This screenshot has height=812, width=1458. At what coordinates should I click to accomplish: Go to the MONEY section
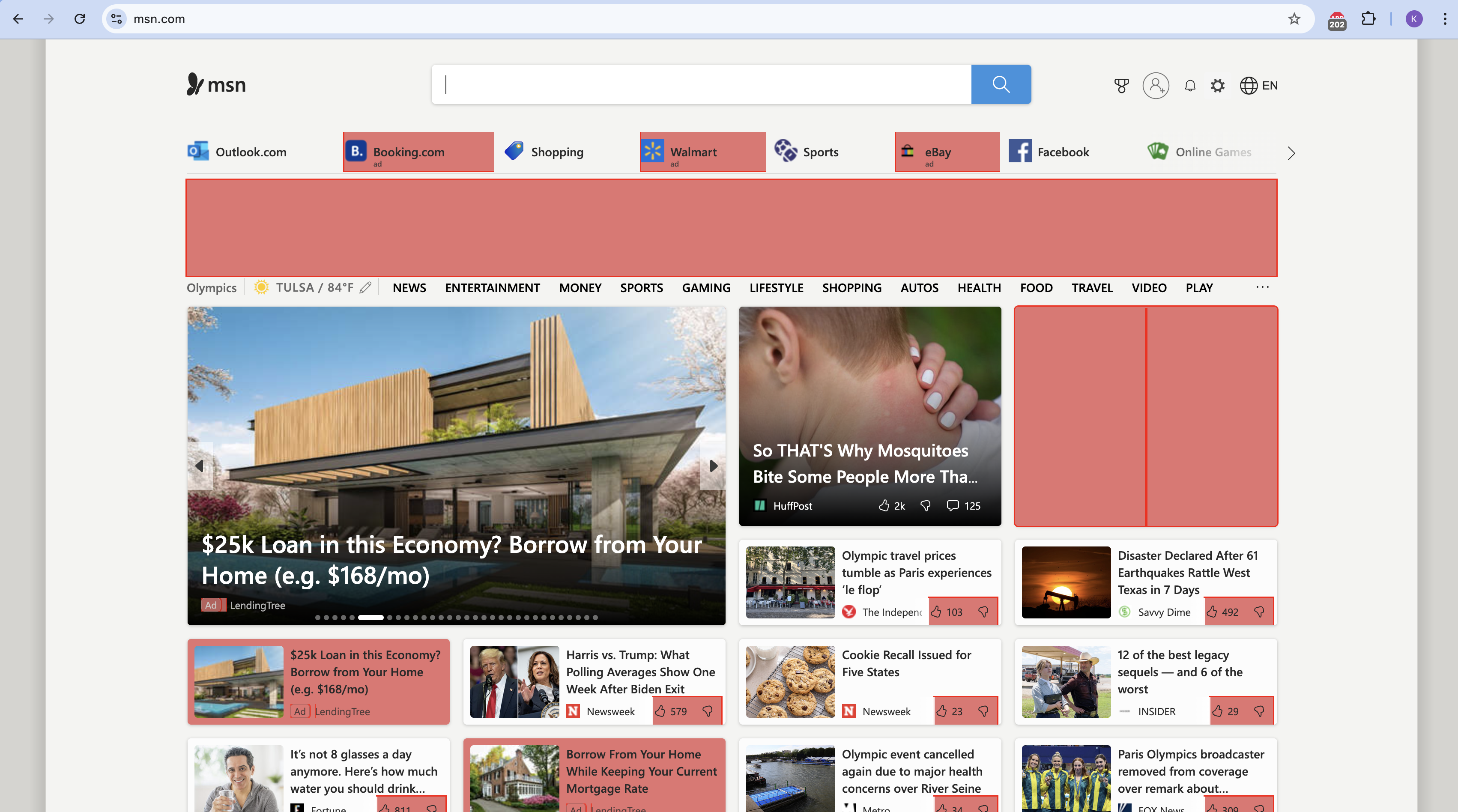pos(580,287)
